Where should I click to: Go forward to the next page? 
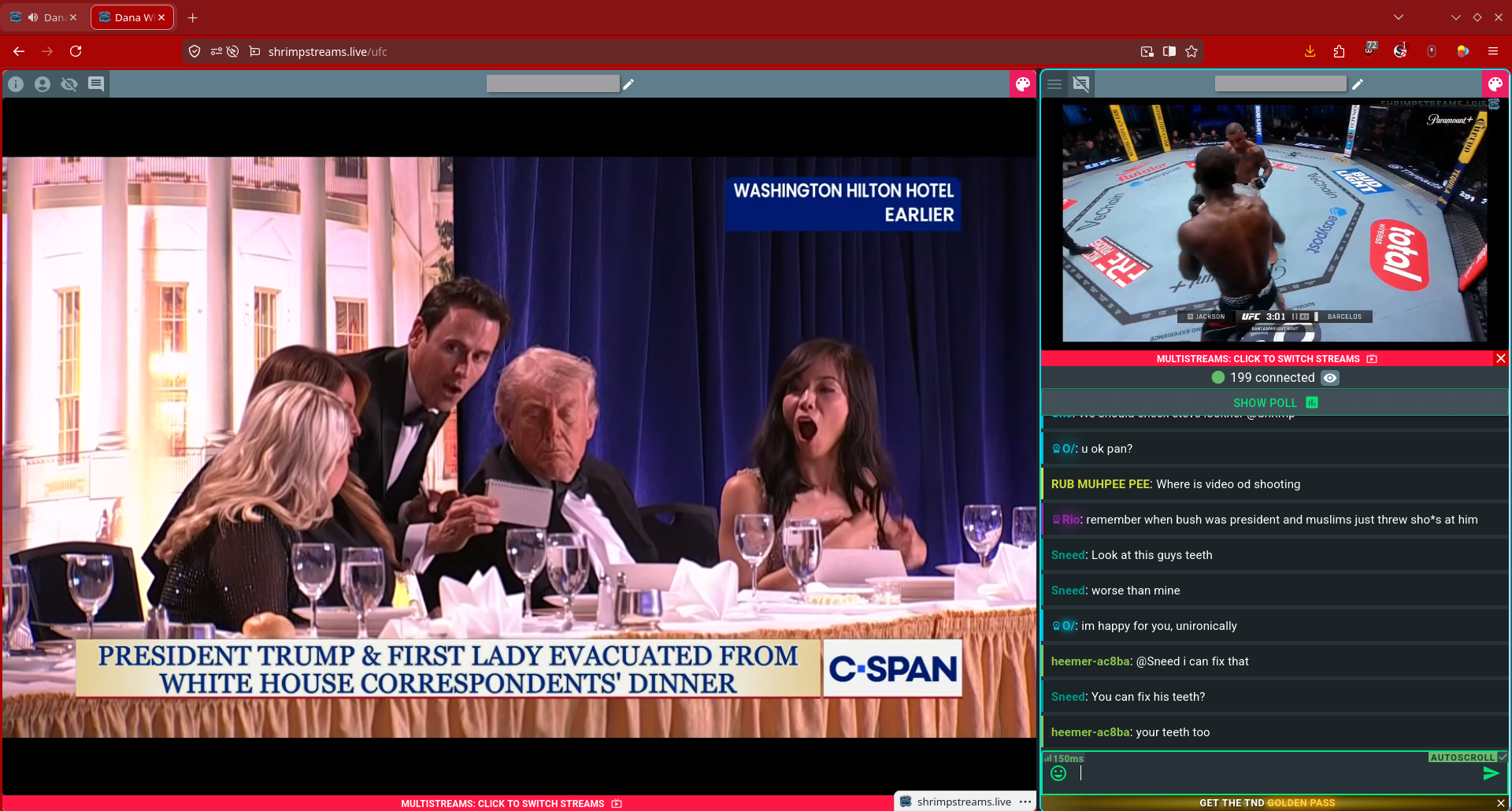47,51
